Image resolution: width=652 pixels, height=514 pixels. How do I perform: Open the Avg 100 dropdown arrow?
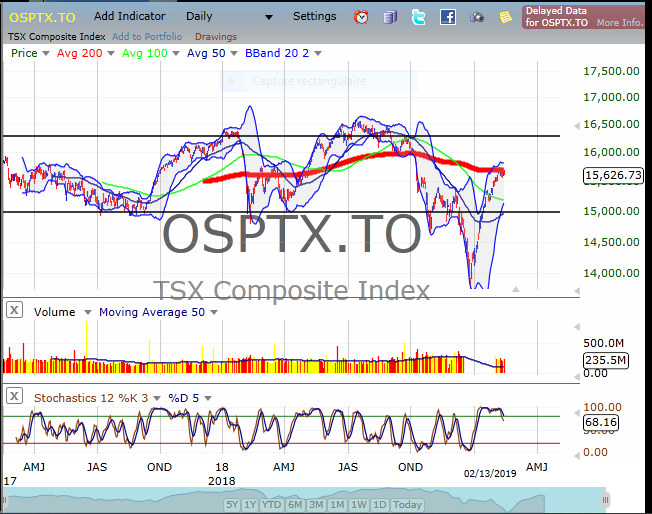pyautogui.click(x=175, y=54)
